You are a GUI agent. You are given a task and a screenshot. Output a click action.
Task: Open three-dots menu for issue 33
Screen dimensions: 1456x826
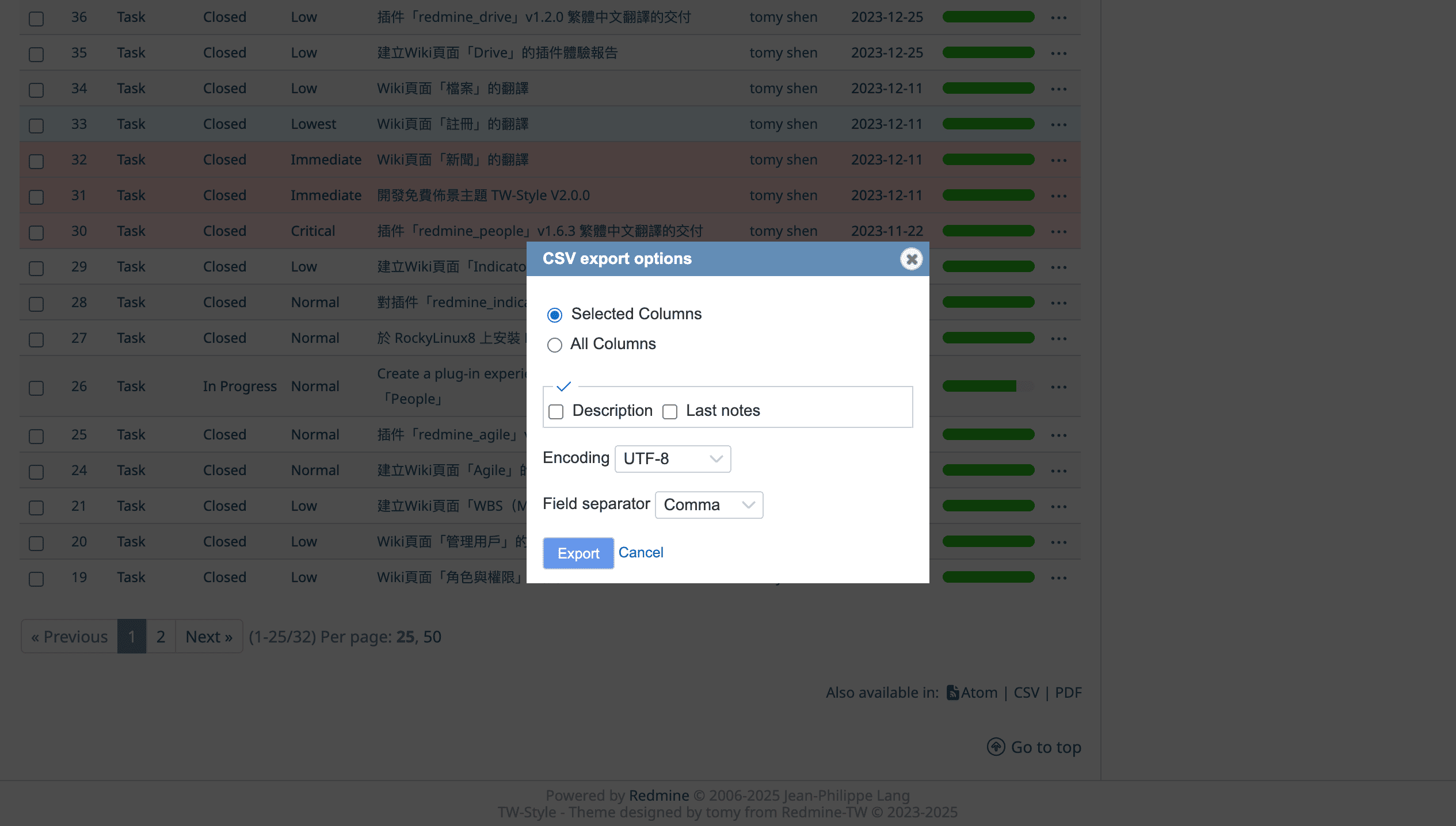tap(1058, 125)
